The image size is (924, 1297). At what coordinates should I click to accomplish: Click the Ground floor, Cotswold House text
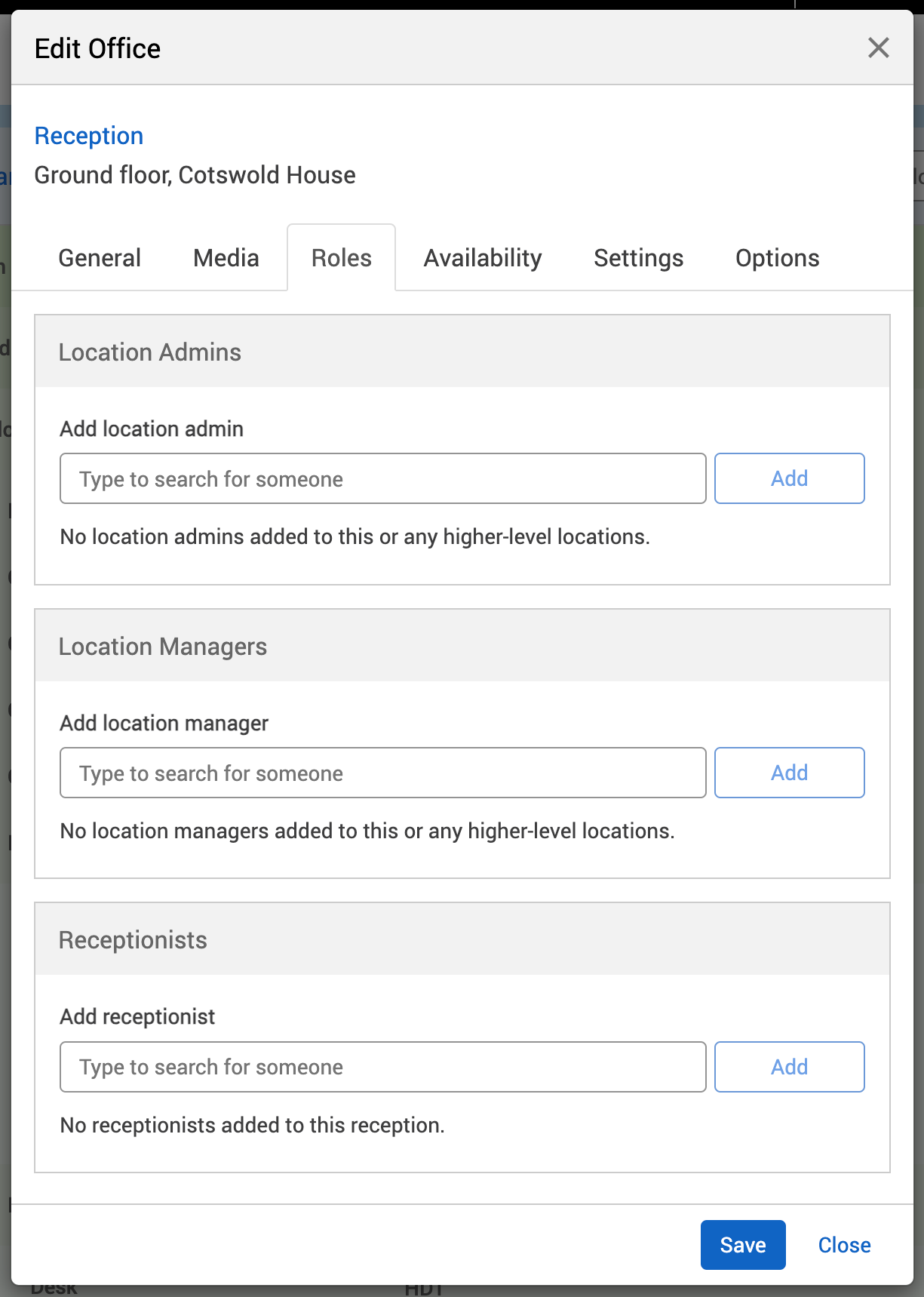[195, 175]
